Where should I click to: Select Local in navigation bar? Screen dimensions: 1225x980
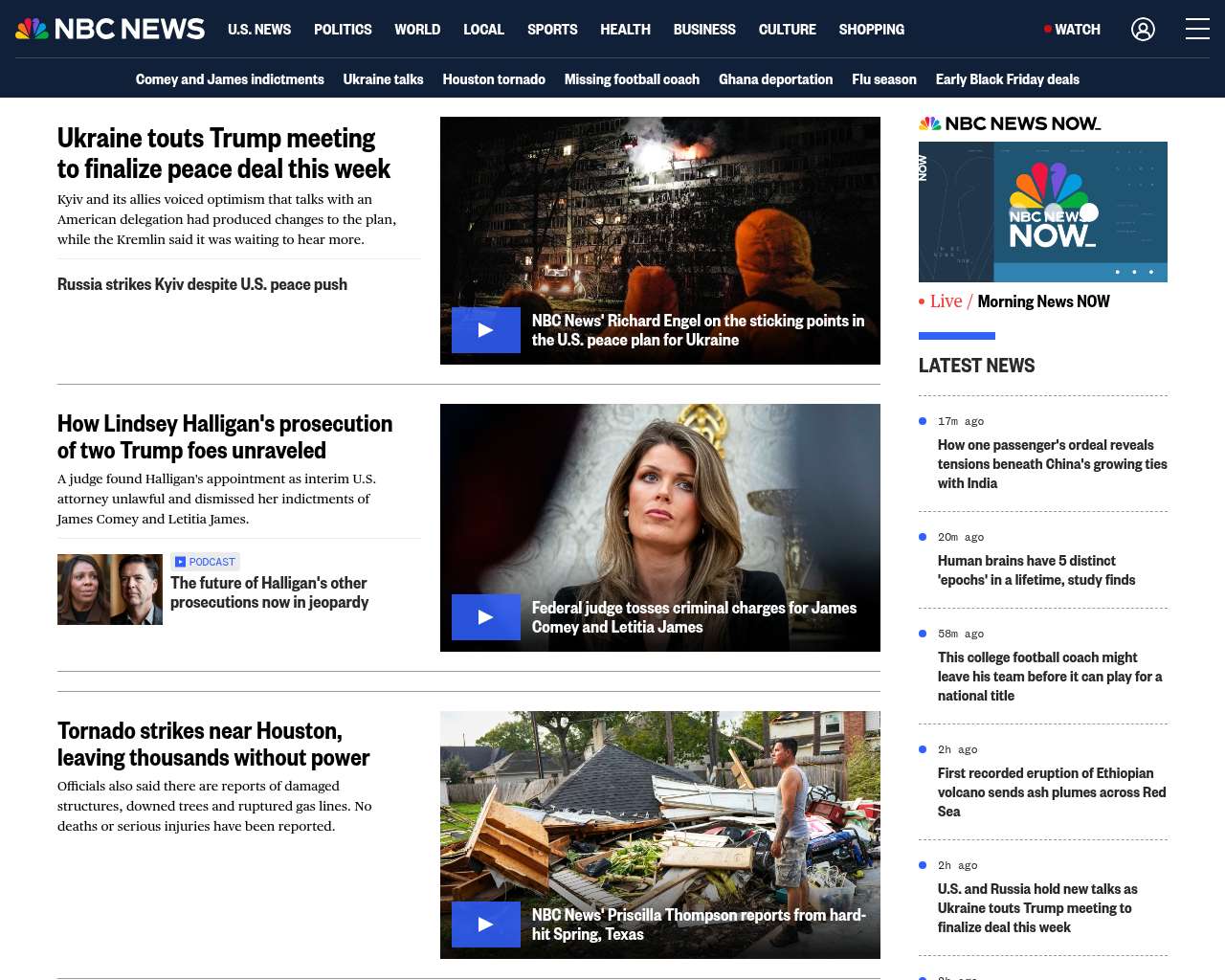tap(483, 30)
